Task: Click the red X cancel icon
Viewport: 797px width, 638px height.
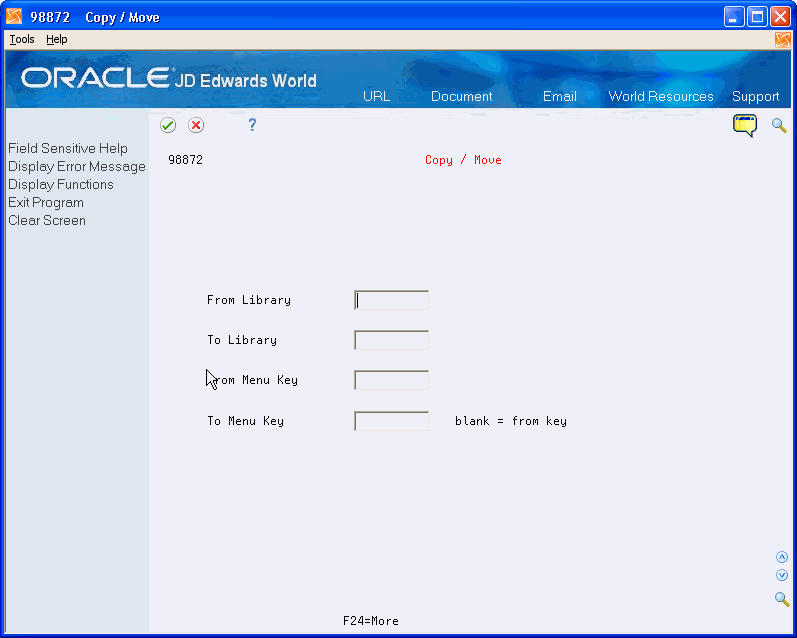Action: pos(196,125)
